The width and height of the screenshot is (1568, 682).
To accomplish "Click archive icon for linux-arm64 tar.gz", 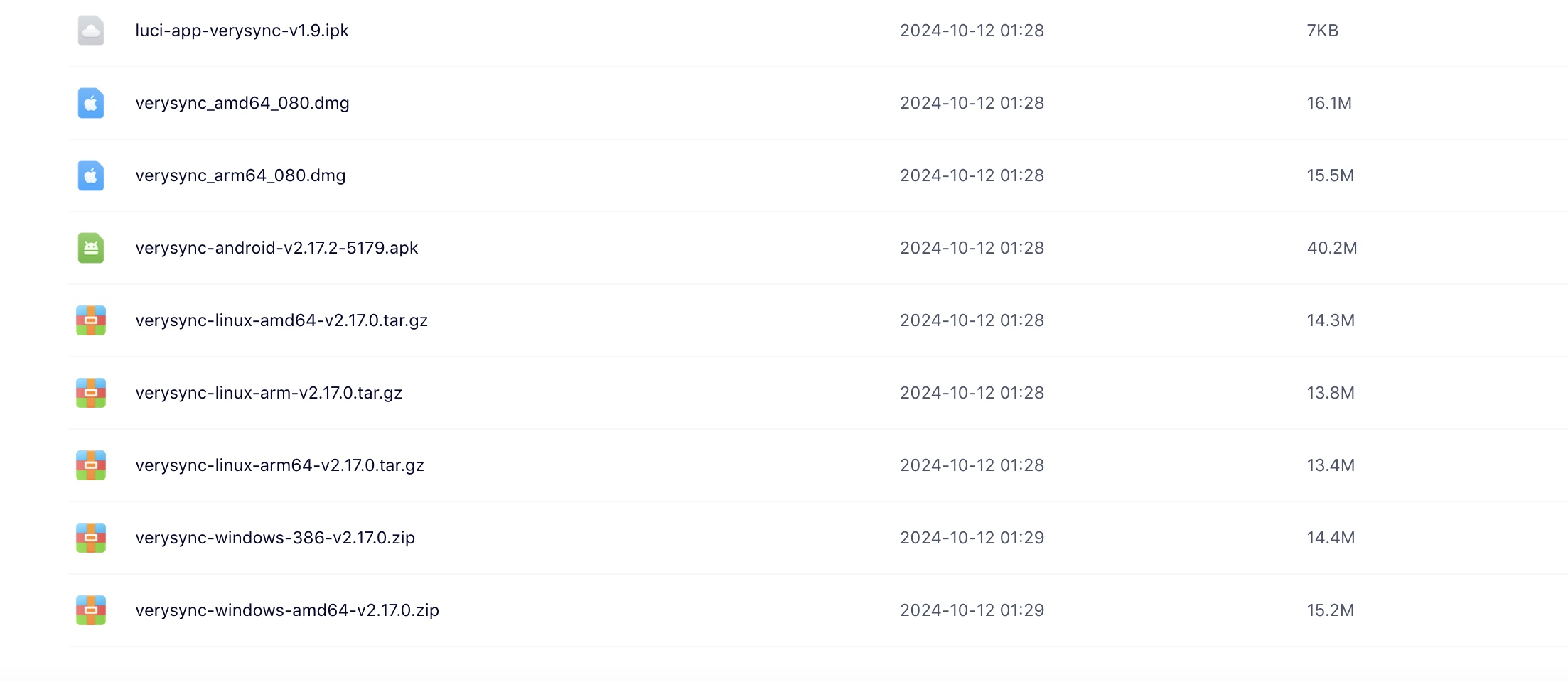I will pyautogui.click(x=91, y=465).
